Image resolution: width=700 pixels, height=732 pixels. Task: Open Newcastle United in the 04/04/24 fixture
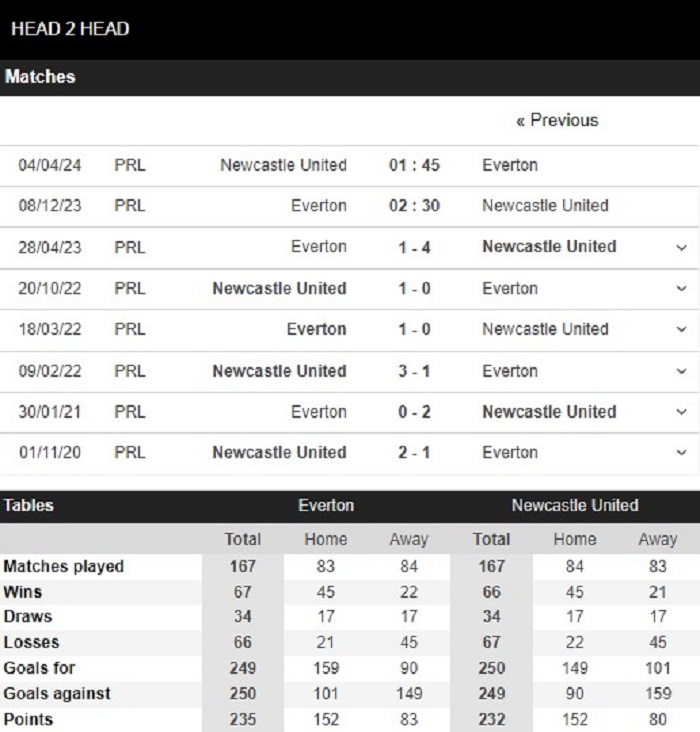(x=283, y=165)
